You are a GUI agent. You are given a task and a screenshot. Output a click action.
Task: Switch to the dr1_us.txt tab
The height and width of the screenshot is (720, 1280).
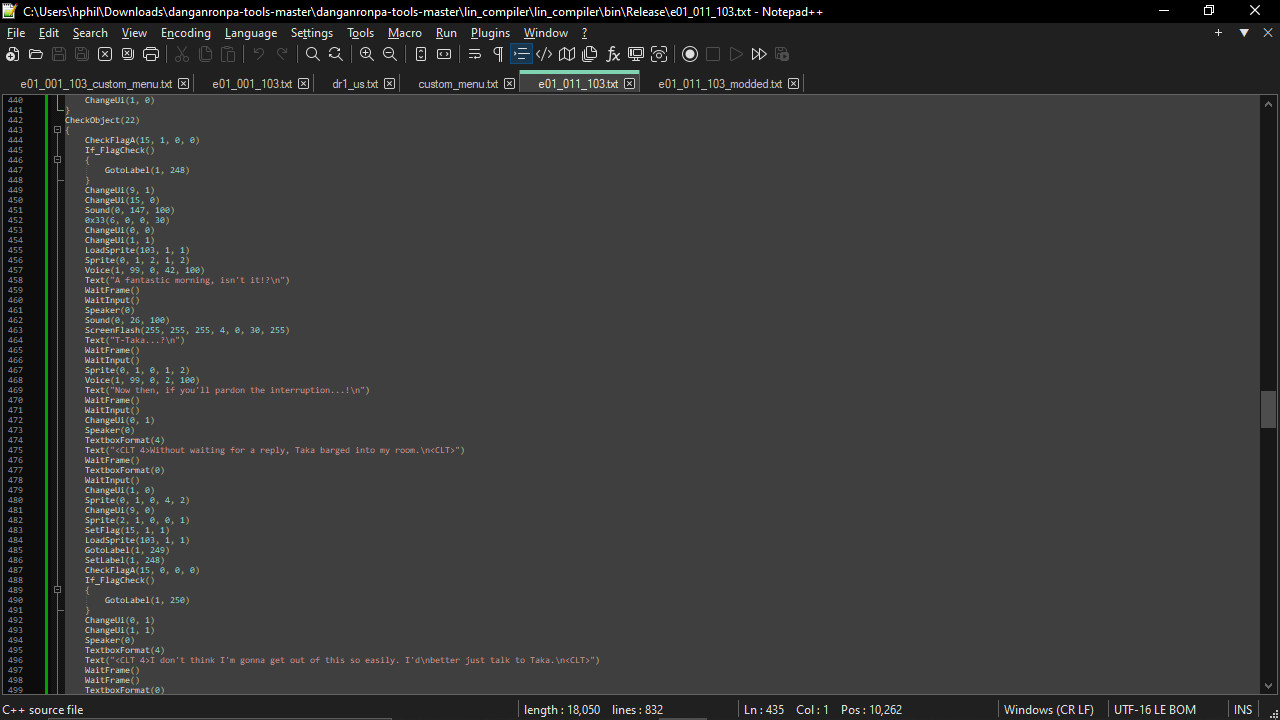pos(355,84)
